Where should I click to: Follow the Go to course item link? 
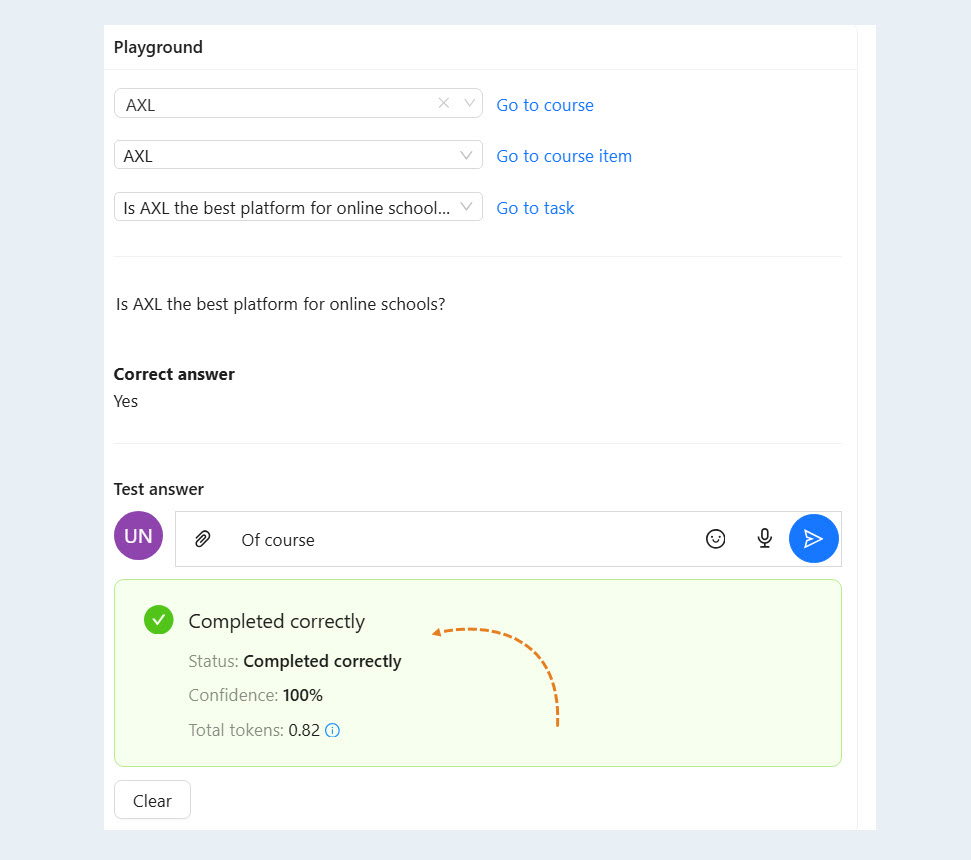click(x=564, y=156)
